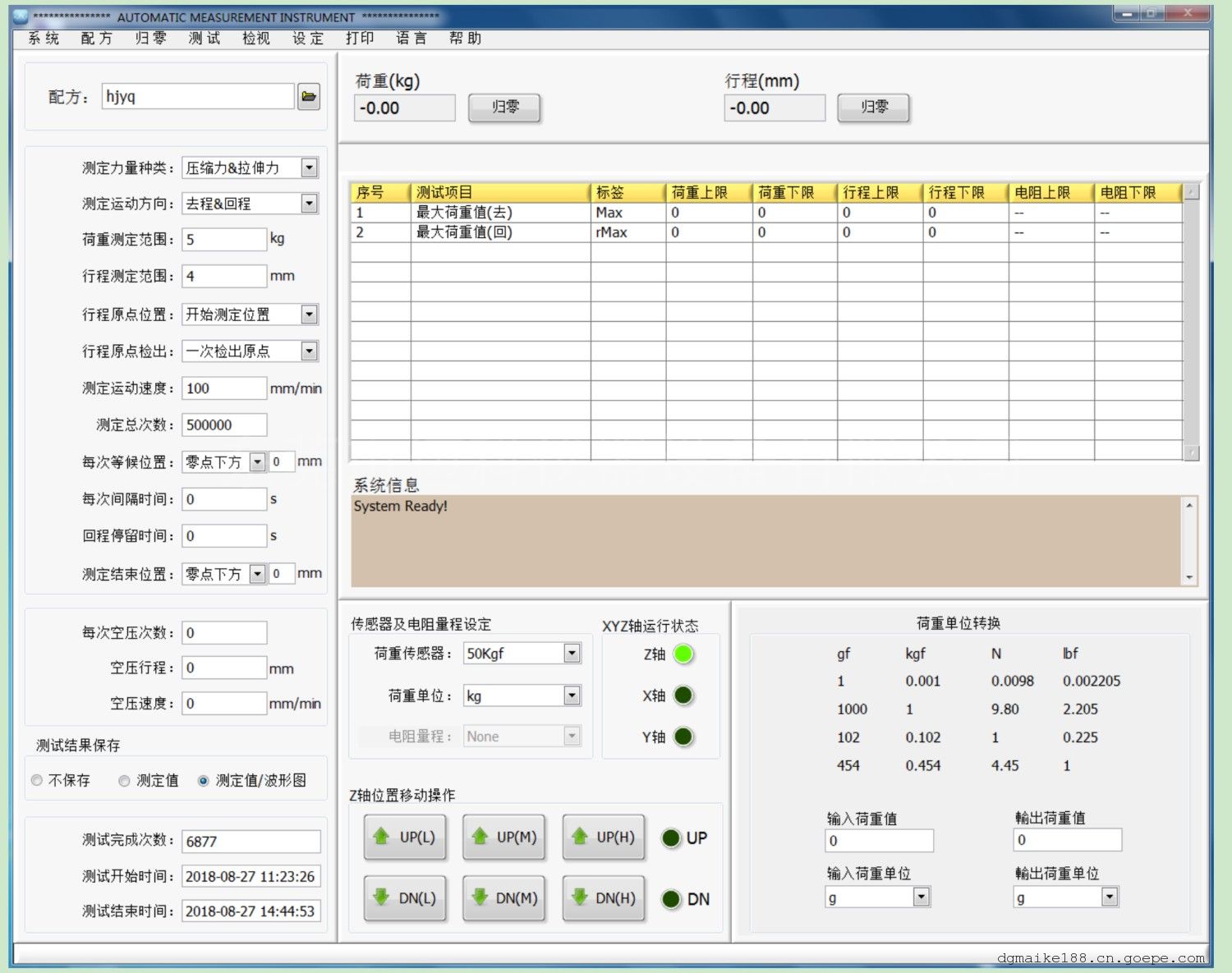The image size is (1232, 973).
Task: Expand the 测定力量种类 dropdown
Action: 309,168
